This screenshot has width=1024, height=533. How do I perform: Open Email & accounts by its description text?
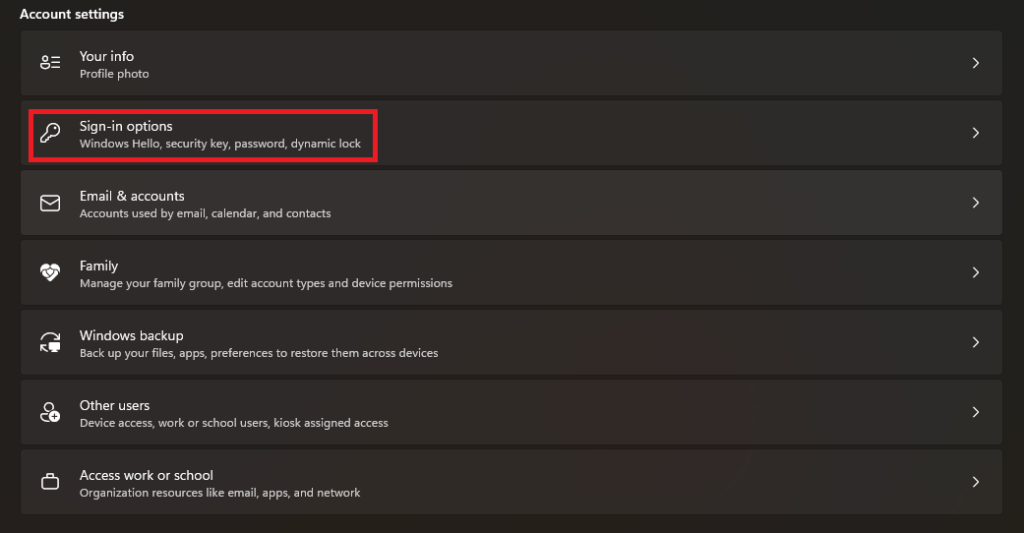coord(205,213)
